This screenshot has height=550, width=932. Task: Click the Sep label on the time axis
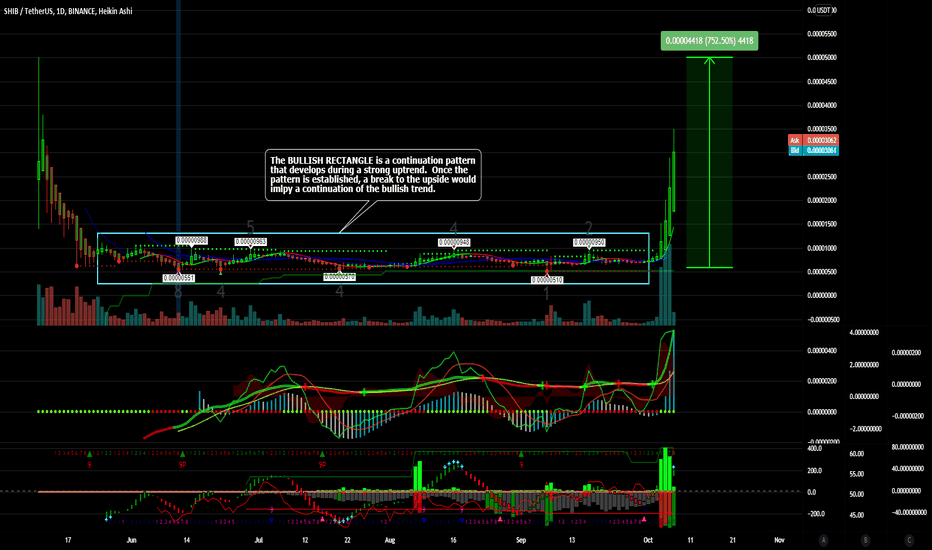[x=521, y=540]
